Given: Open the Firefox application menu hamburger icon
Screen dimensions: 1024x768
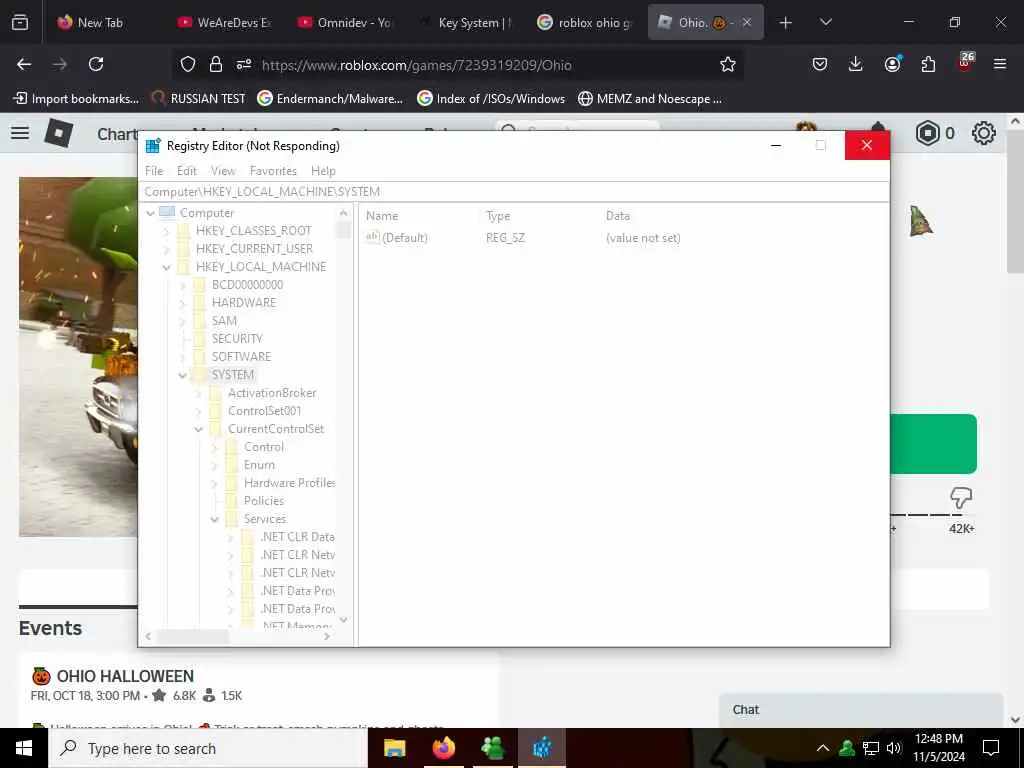Looking at the screenshot, I should pyautogui.click(x=999, y=64).
